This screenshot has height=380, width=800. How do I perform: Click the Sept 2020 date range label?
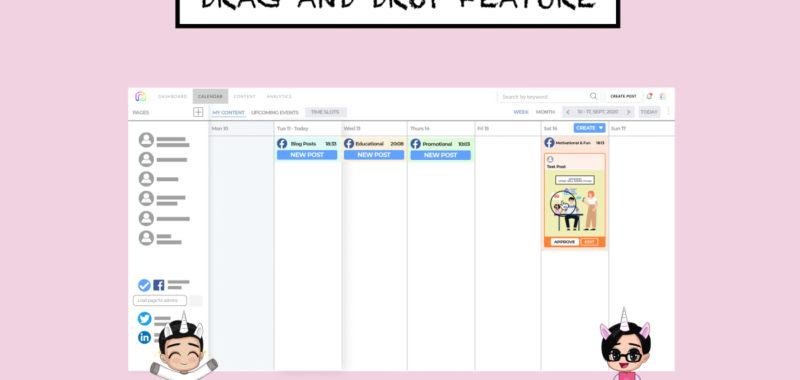pyautogui.click(x=597, y=112)
